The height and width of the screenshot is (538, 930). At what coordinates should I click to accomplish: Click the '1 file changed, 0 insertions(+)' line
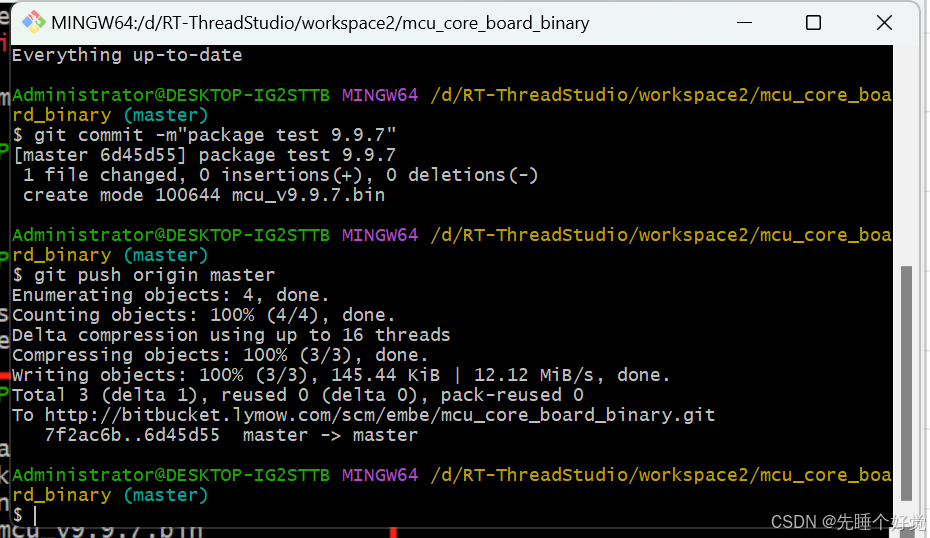click(x=281, y=176)
